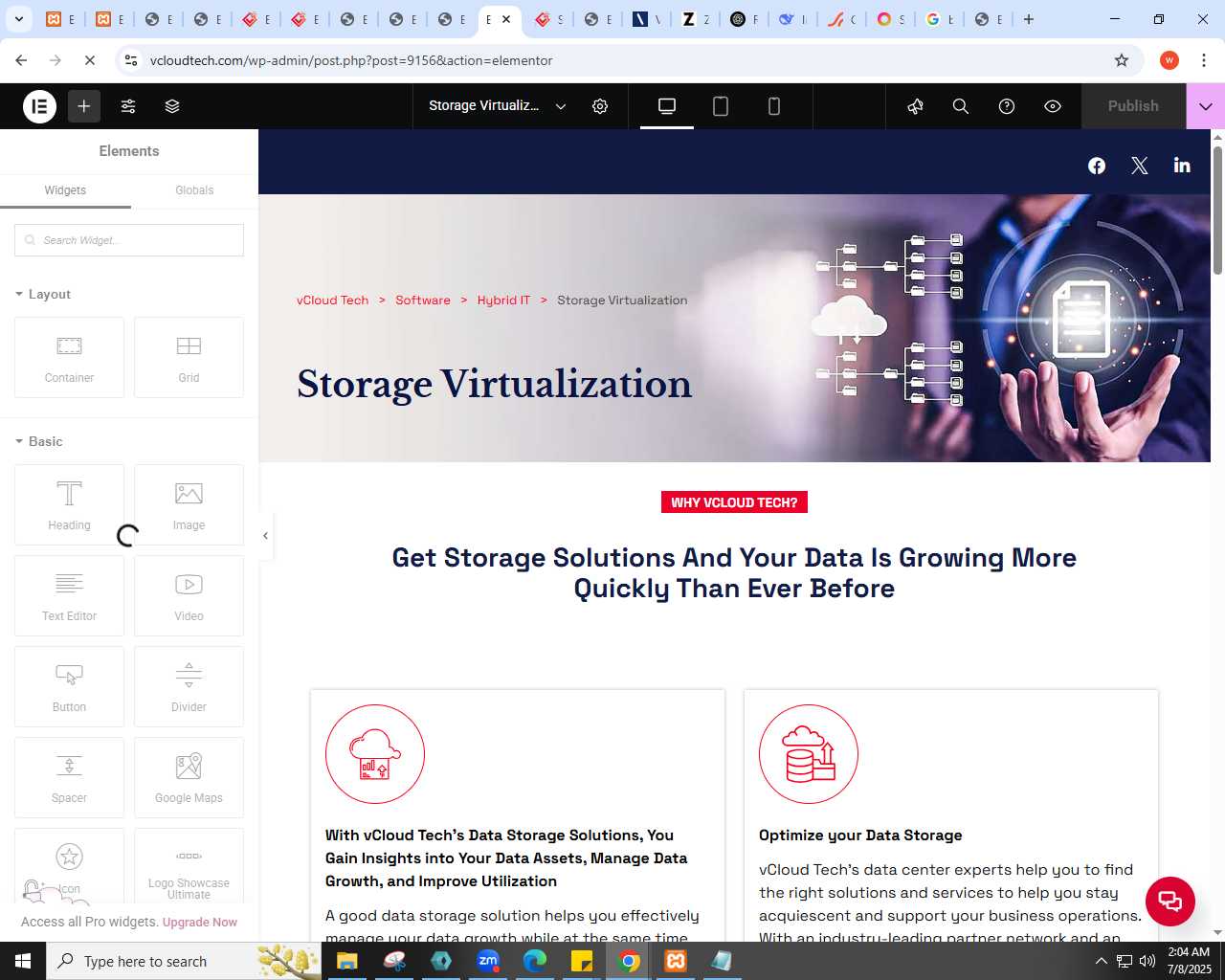Open the Structure layers icon
1225x980 pixels.
click(x=172, y=106)
